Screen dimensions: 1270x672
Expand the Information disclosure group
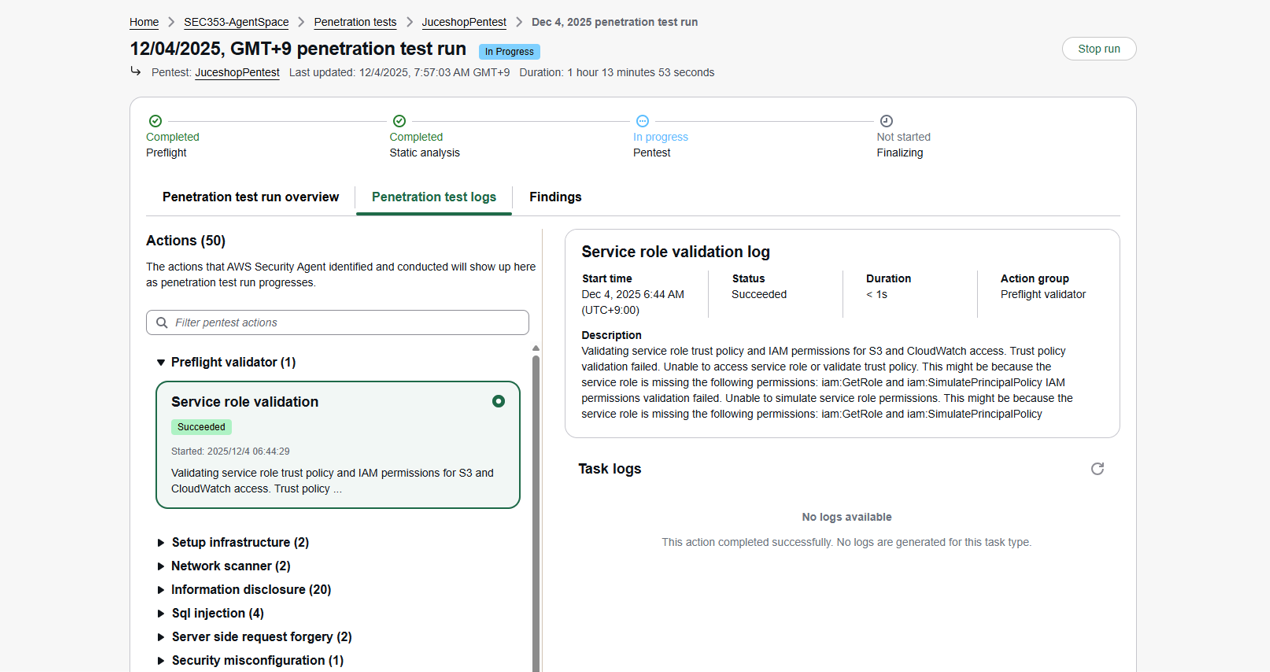[x=161, y=590]
